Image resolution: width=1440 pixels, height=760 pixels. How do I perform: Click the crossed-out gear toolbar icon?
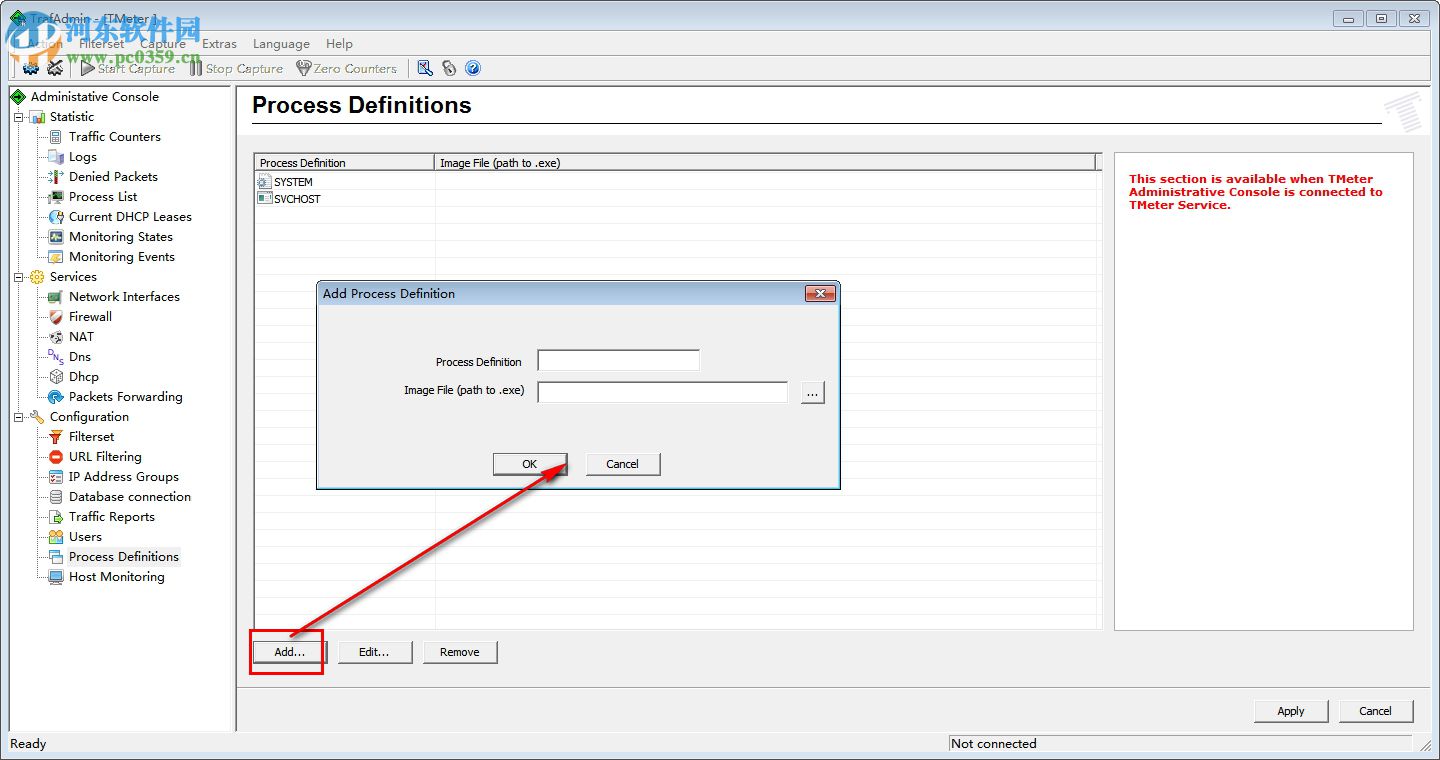[x=55, y=68]
